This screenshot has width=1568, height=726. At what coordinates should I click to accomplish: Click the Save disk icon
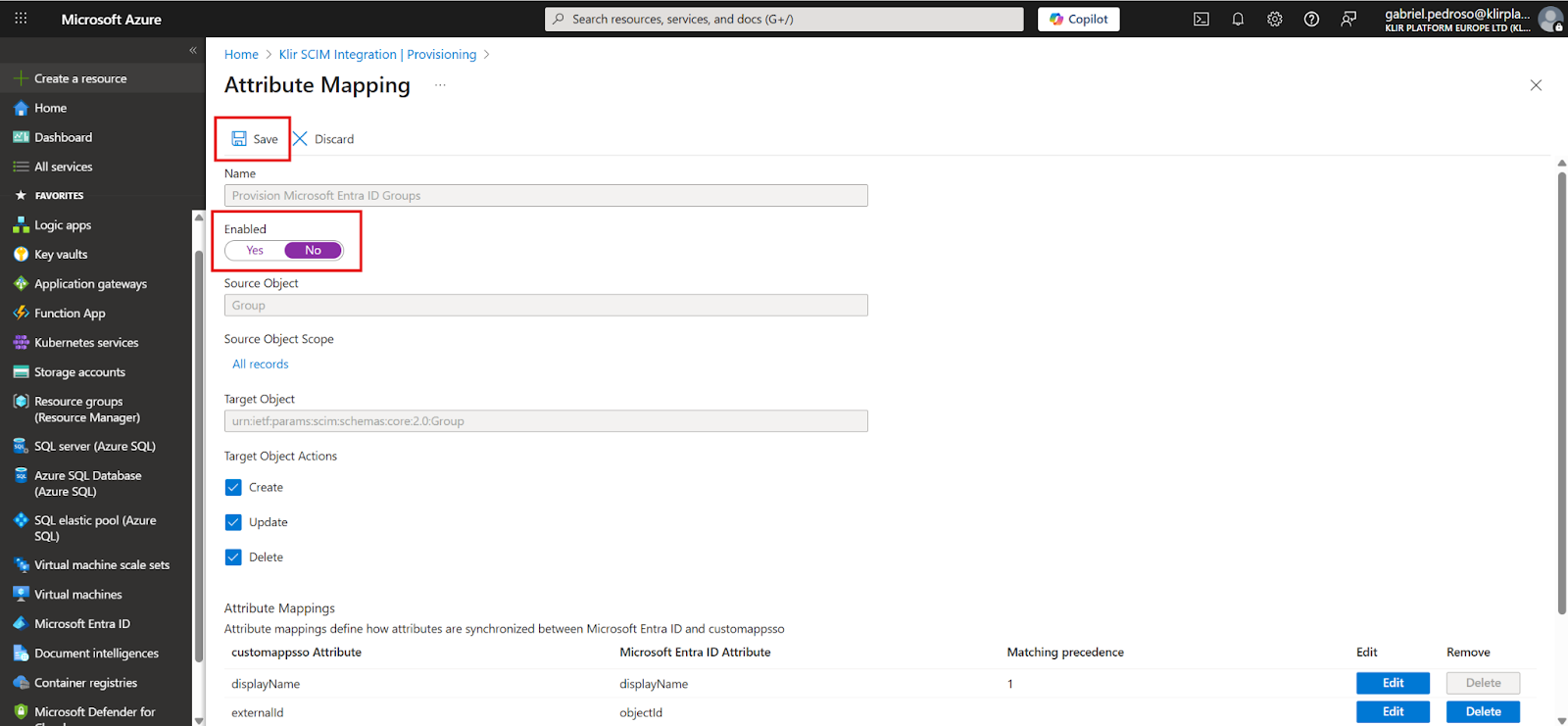coord(239,139)
